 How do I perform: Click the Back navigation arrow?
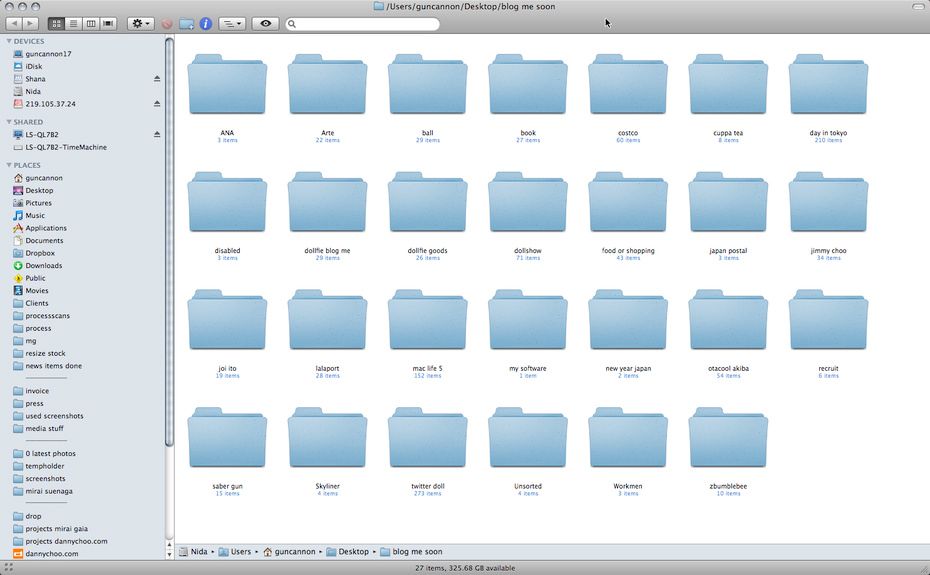(15, 23)
